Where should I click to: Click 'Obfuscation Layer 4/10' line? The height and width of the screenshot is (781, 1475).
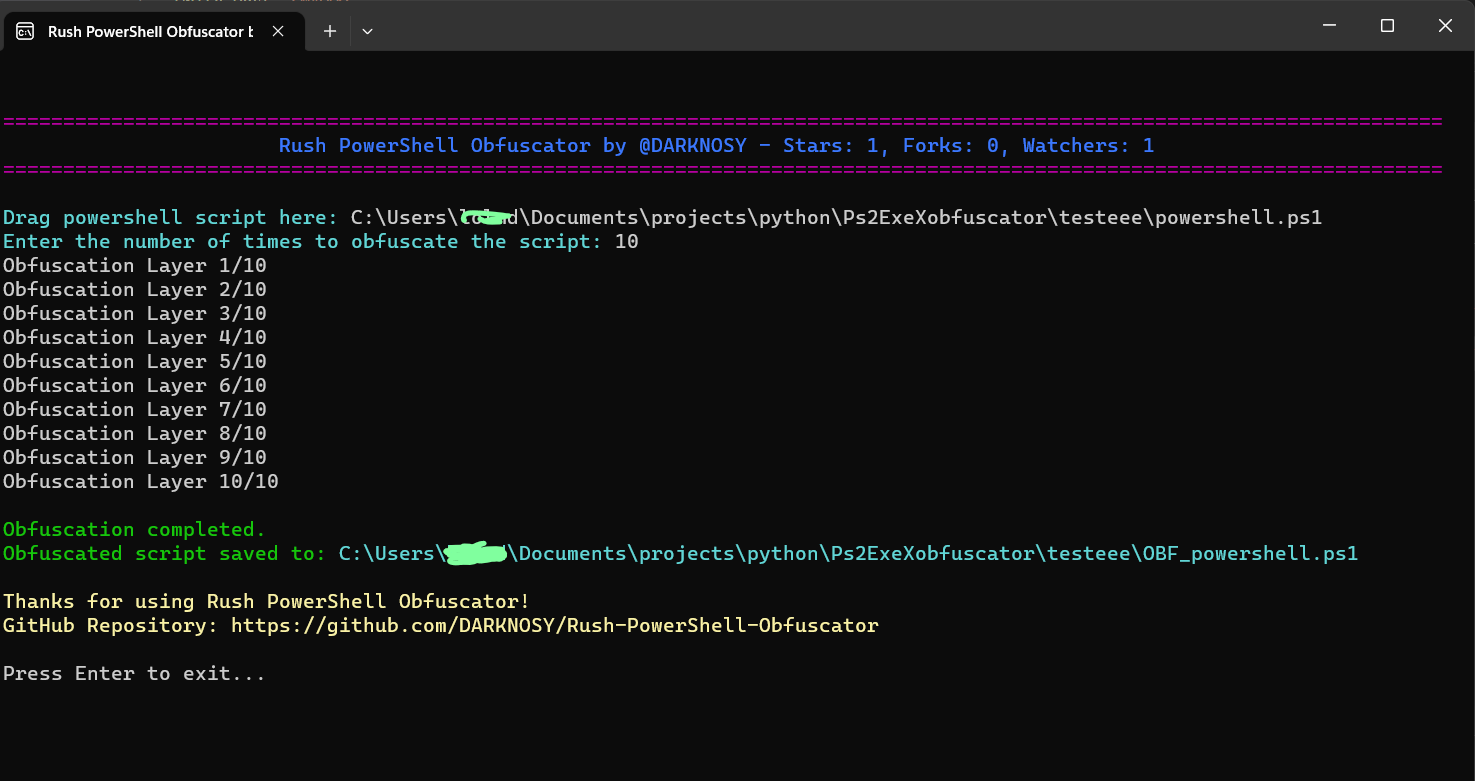point(135,338)
